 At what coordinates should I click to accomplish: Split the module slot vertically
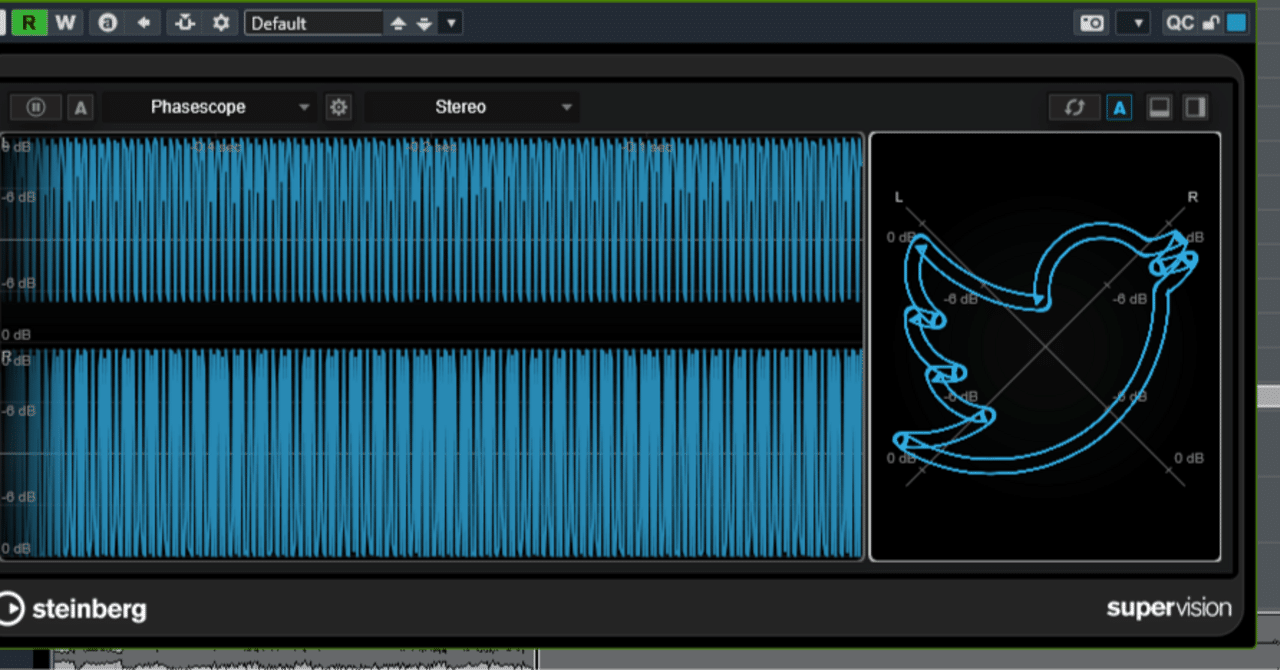[x=1195, y=107]
